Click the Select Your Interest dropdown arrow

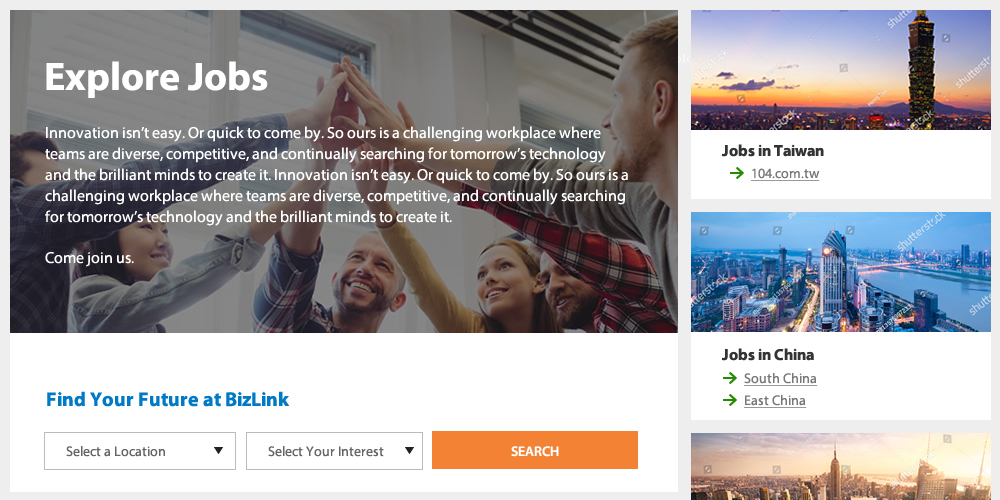tap(409, 451)
